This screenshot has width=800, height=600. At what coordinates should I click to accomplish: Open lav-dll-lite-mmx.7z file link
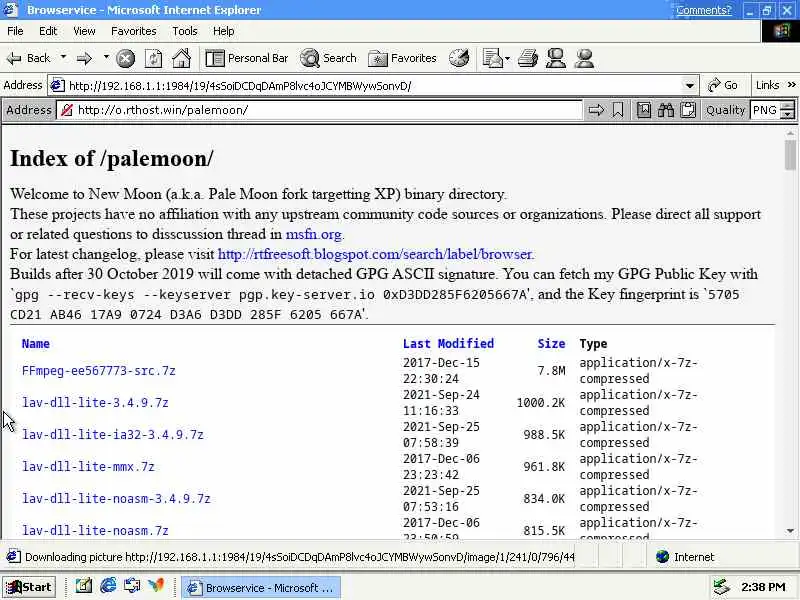coord(88,466)
